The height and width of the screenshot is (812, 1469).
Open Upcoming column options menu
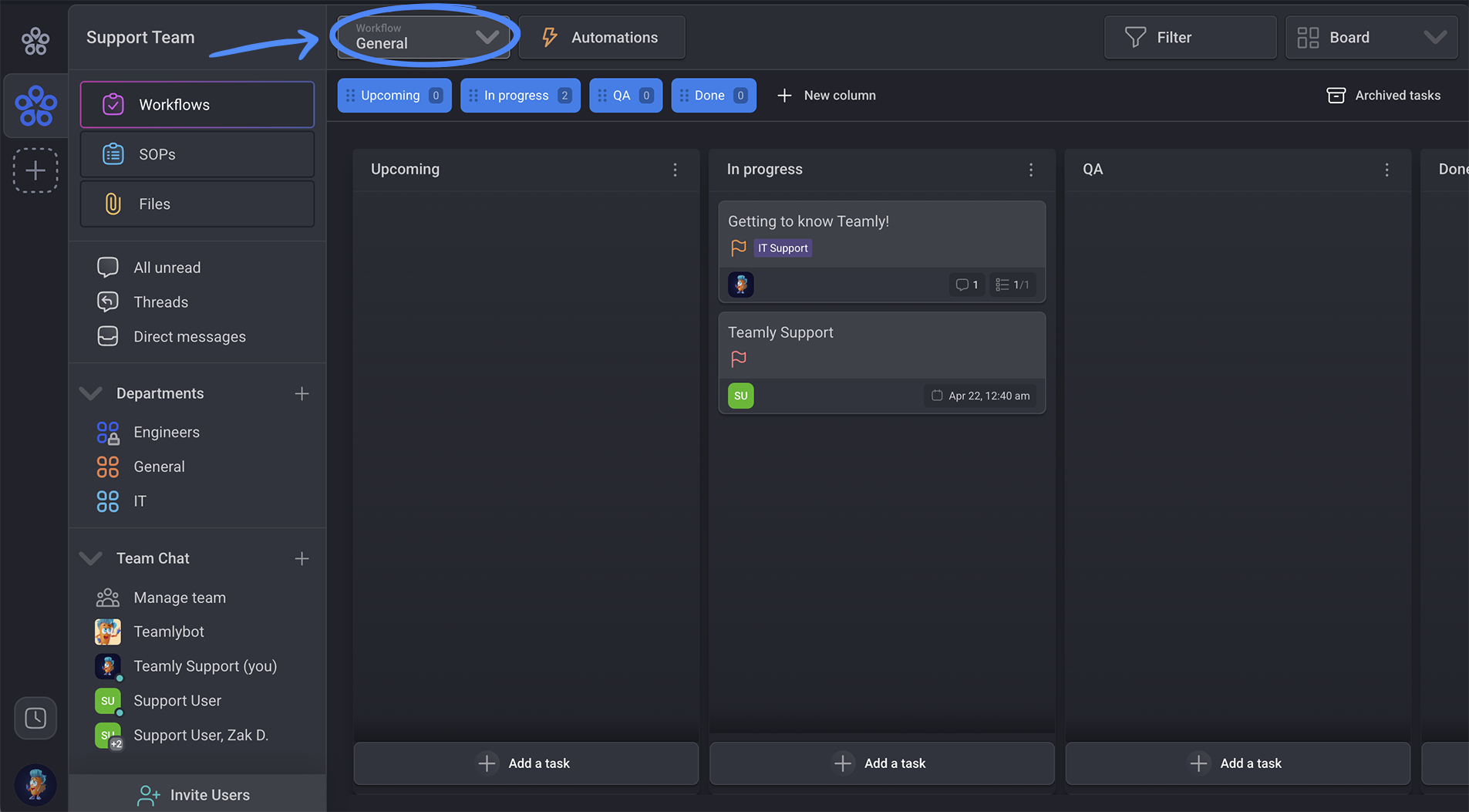click(675, 170)
